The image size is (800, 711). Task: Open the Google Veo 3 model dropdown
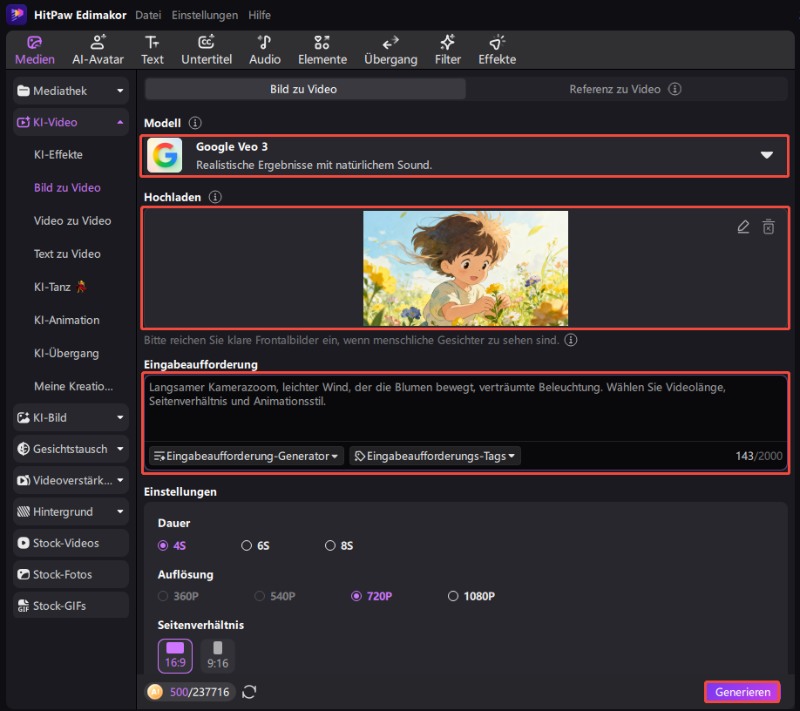766,155
